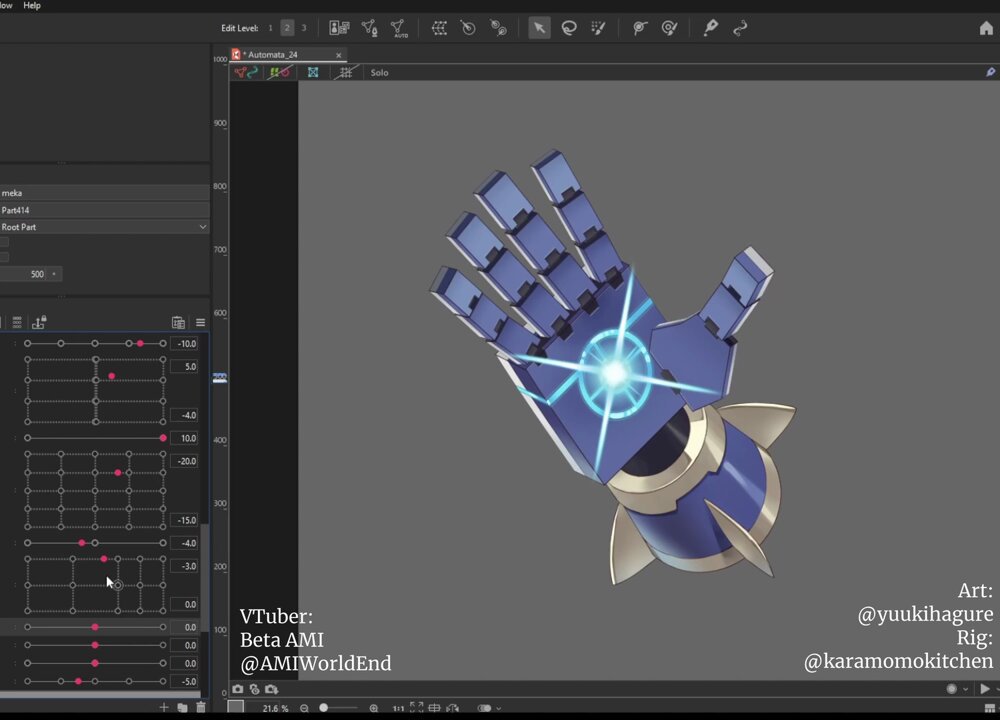The height and width of the screenshot is (720, 1000).
Task: Toggle the lock keyform icon in parameter panel
Action: (x=39, y=322)
